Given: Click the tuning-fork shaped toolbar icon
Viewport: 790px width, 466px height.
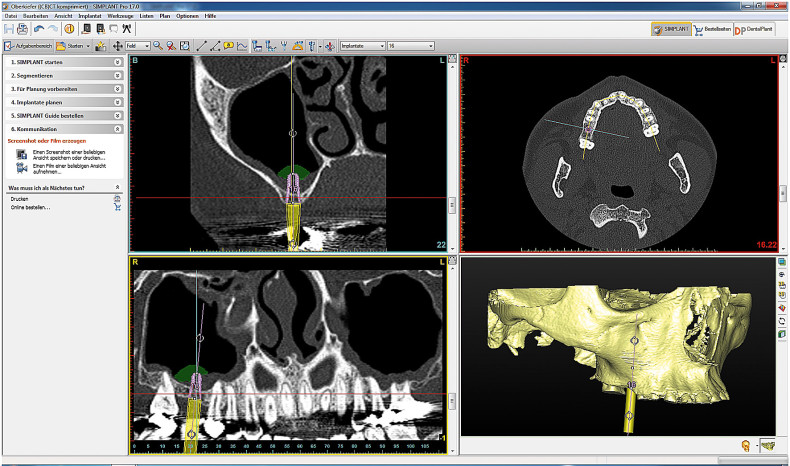Looking at the screenshot, I should (x=284, y=46).
